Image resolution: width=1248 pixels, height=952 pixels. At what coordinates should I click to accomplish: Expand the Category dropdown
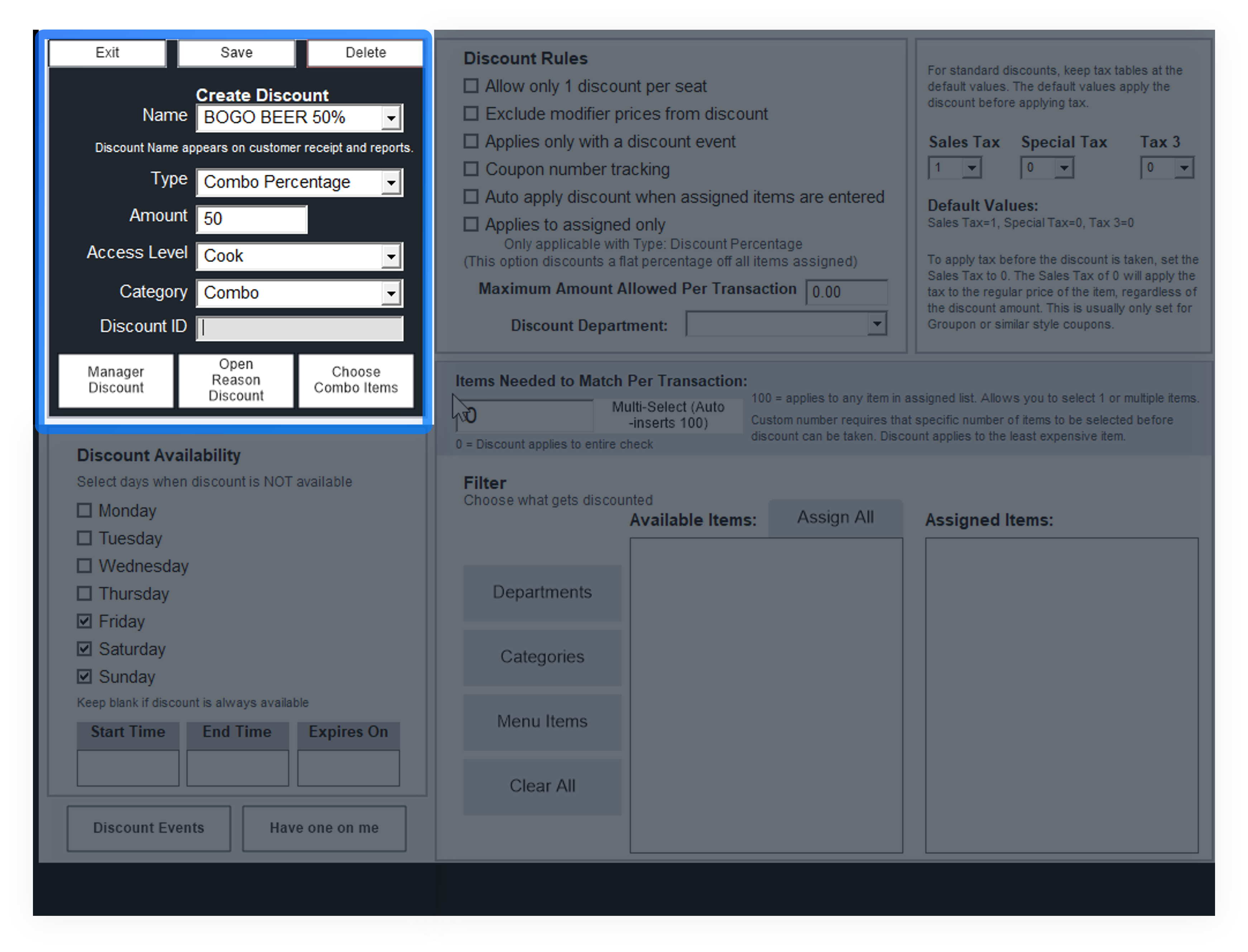[391, 293]
